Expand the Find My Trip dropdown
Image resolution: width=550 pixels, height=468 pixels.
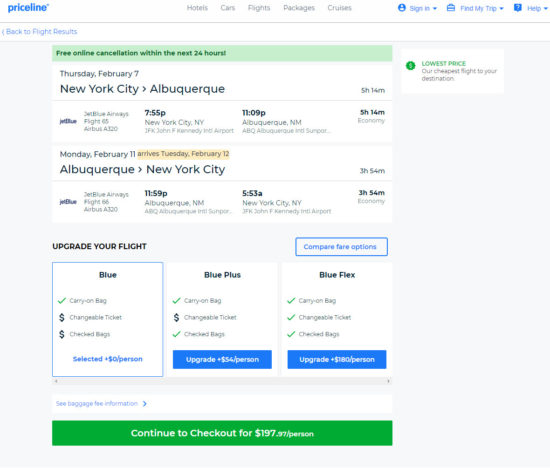click(501, 8)
